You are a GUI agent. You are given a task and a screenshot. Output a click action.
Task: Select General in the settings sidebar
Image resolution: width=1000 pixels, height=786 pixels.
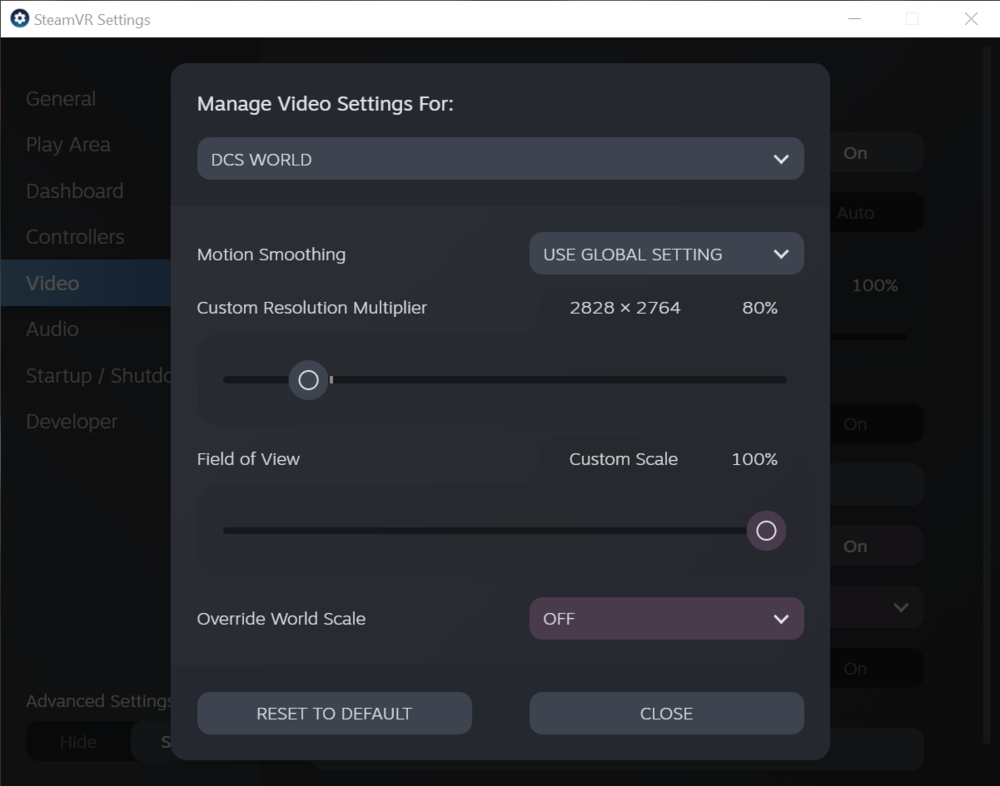click(60, 98)
